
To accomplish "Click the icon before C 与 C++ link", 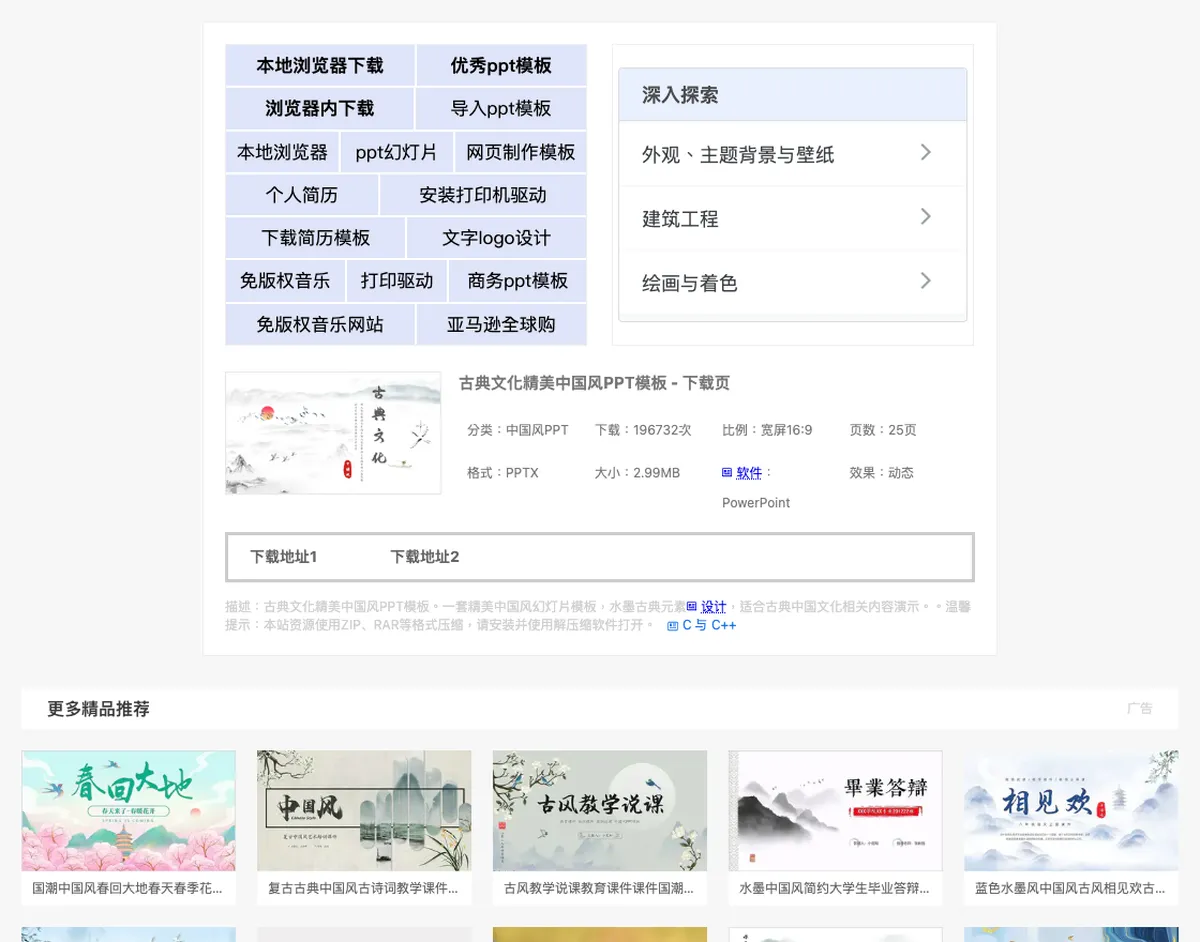I will click(x=673, y=625).
